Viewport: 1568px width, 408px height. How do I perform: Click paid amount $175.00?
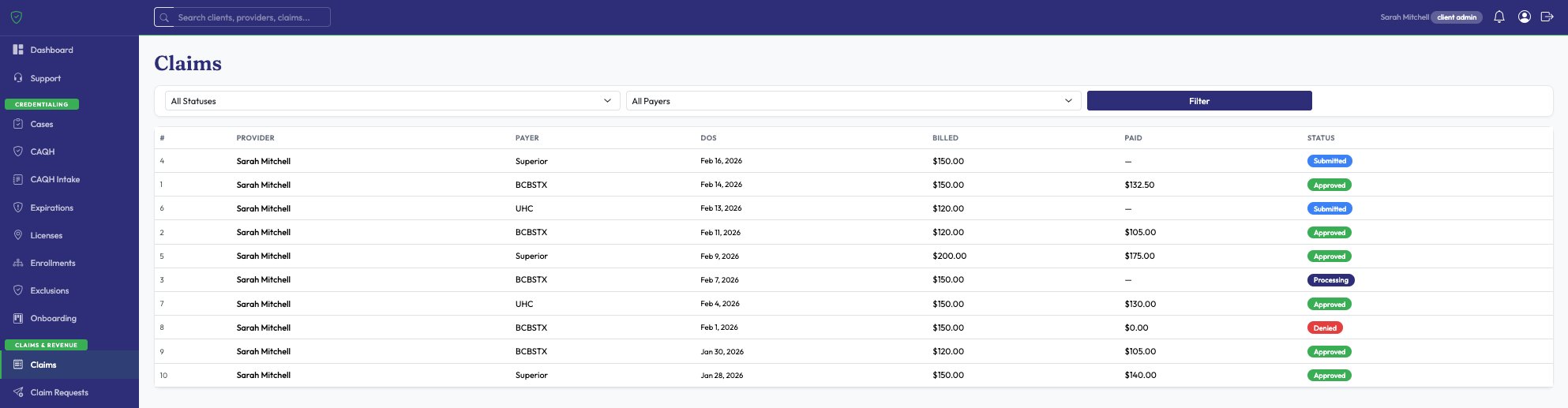tap(1139, 256)
